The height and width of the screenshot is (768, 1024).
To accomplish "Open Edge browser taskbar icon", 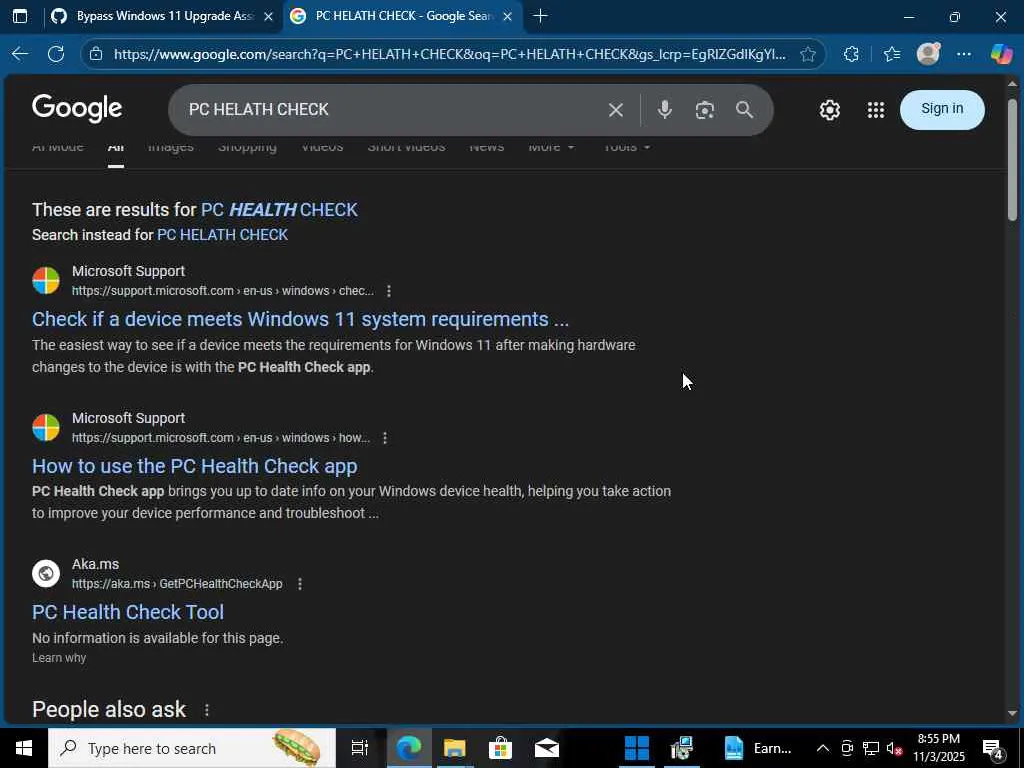I will 409,748.
